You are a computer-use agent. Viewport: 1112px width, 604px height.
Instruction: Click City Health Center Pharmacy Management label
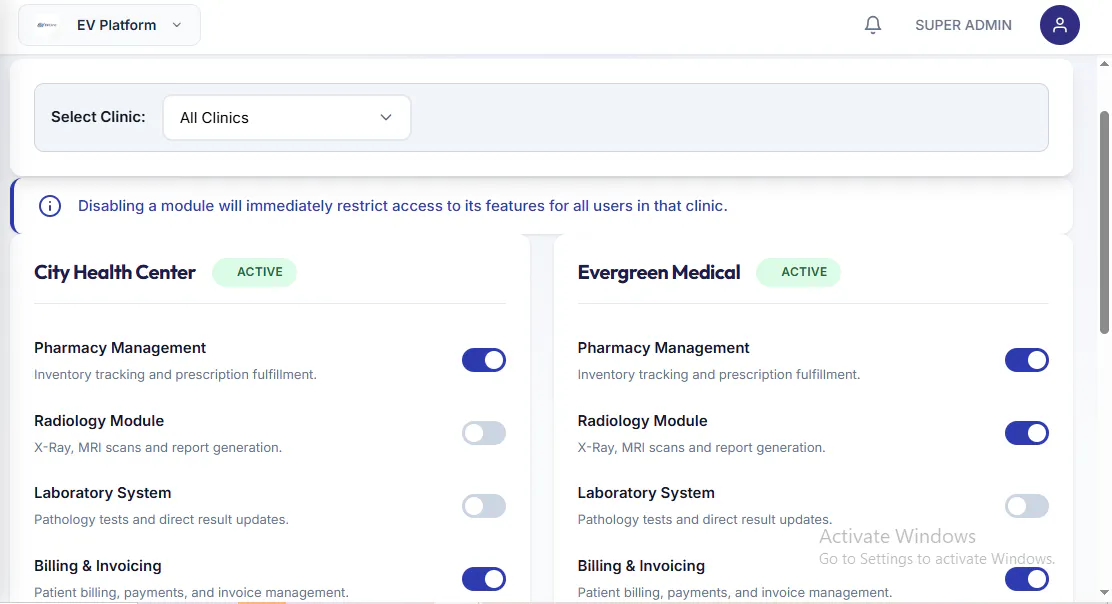click(120, 348)
